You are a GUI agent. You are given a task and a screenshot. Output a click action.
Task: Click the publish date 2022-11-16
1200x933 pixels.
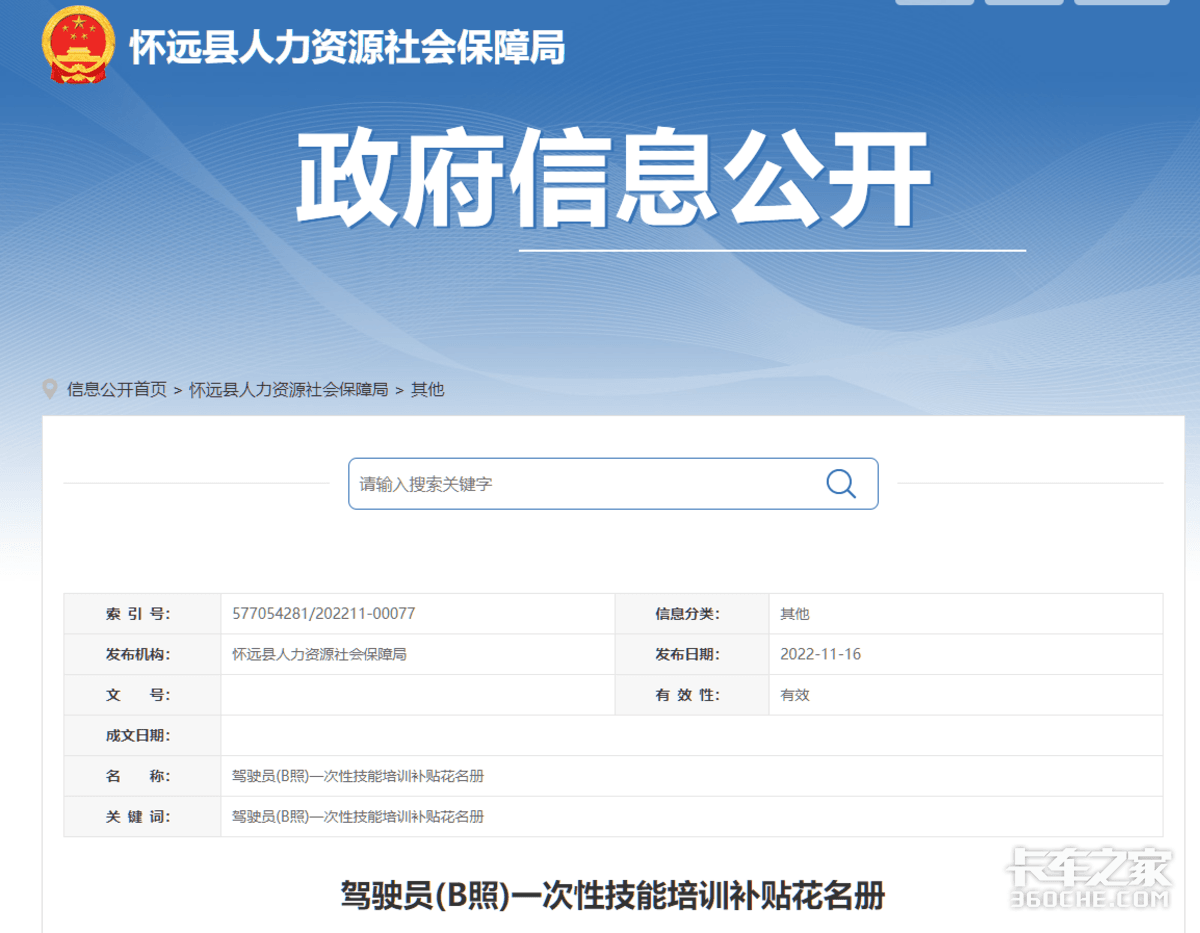[820, 654]
